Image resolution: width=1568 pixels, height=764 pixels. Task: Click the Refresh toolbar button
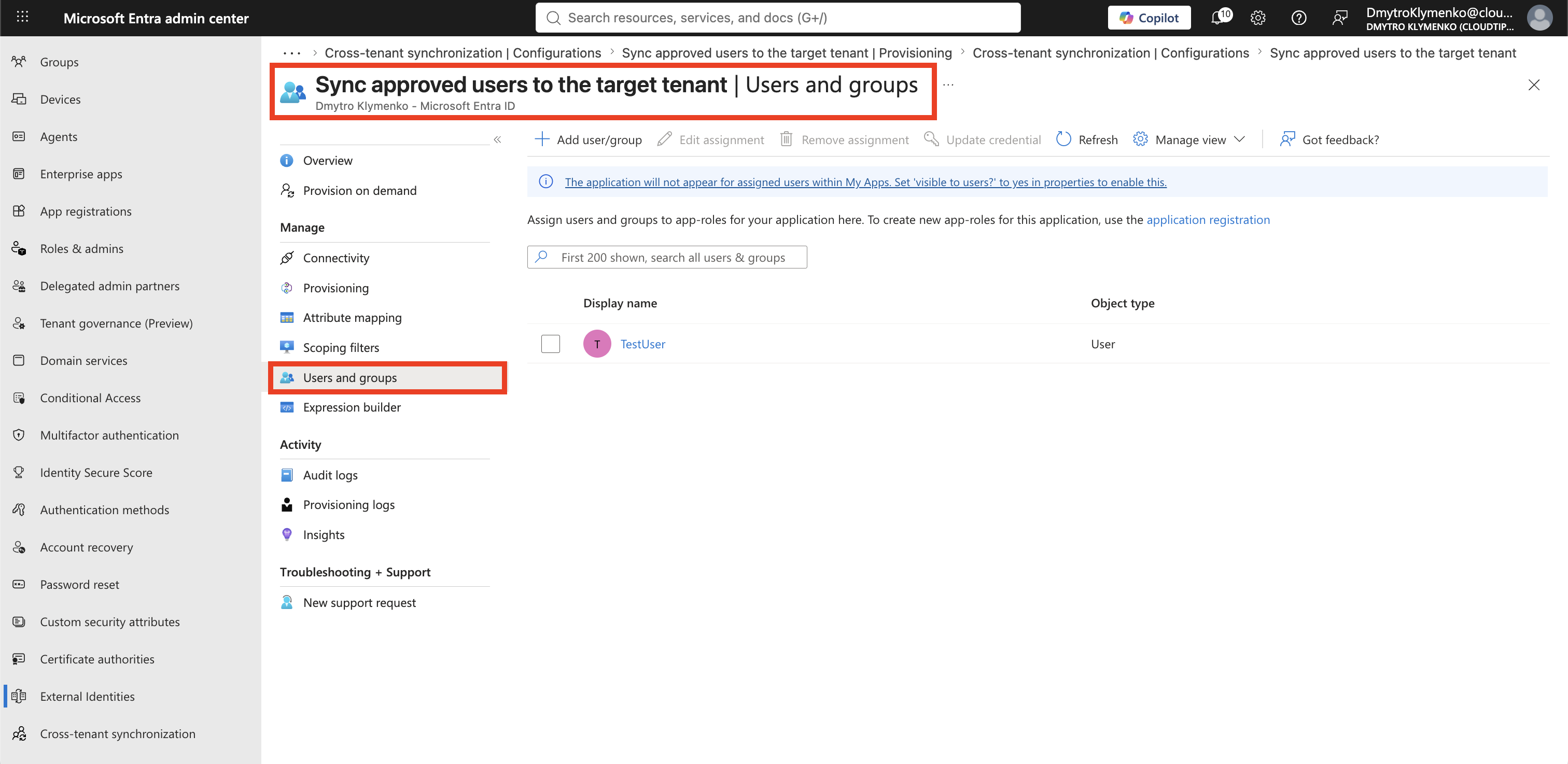tap(1086, 140)
